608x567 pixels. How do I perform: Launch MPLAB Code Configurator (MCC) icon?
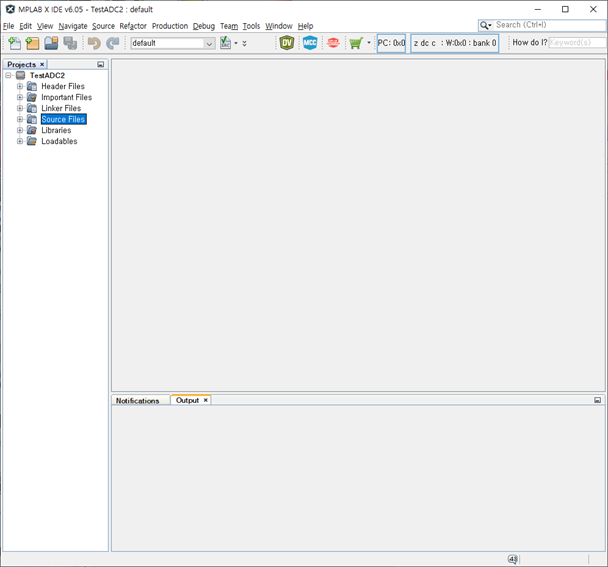point(310,43)
